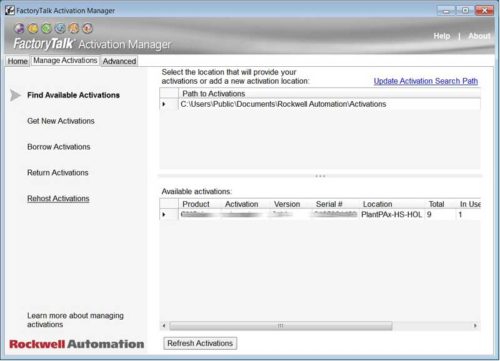
Task: Open the FactoryTalk title bar app icon
Action: tap(10, 10)
